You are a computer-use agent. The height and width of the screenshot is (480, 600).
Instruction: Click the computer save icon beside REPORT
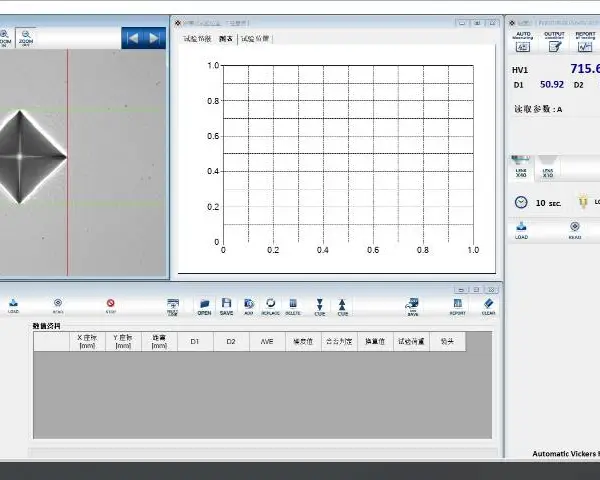[x=412, y=307]
